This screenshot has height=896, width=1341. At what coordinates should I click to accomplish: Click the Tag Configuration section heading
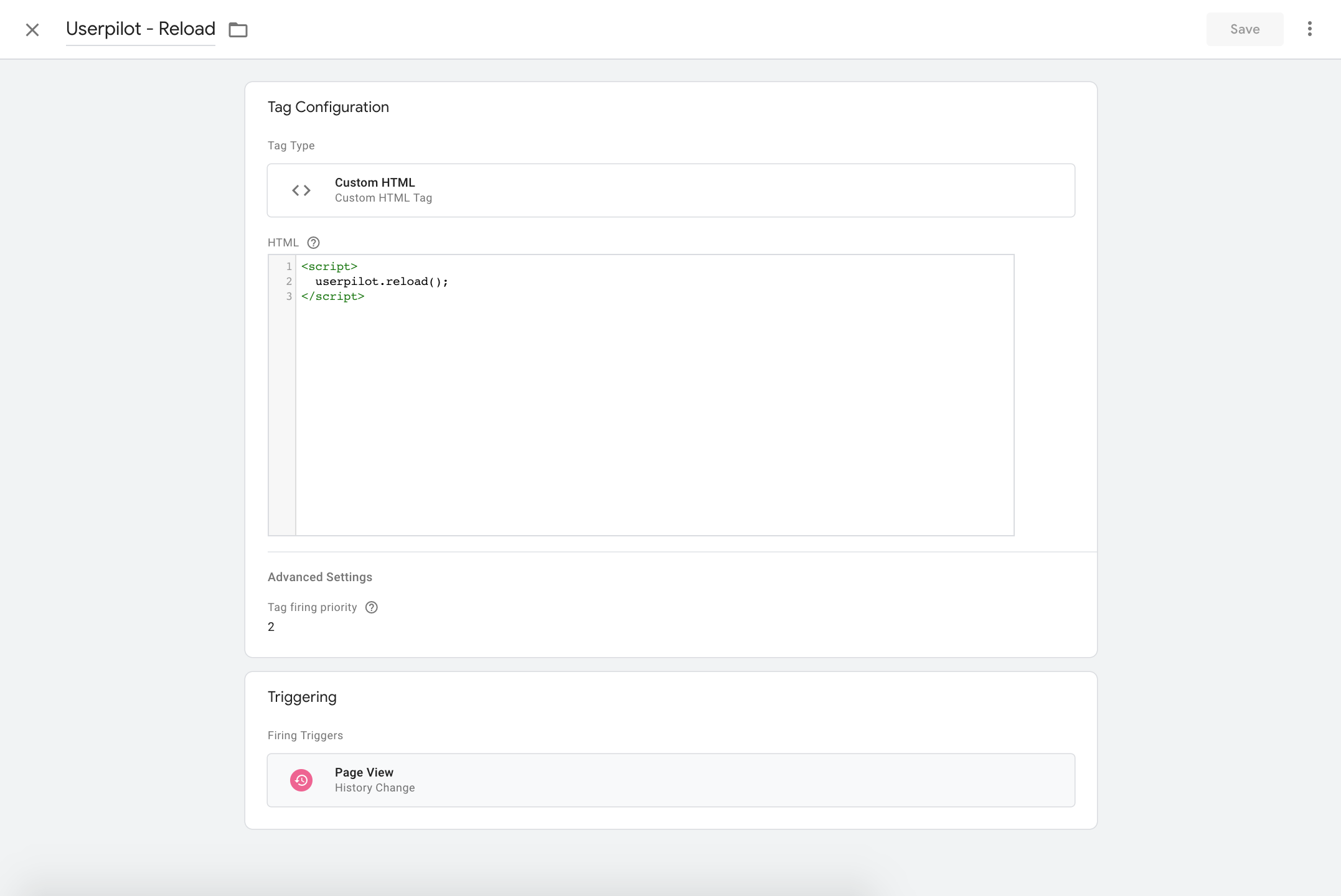[328, 107]
